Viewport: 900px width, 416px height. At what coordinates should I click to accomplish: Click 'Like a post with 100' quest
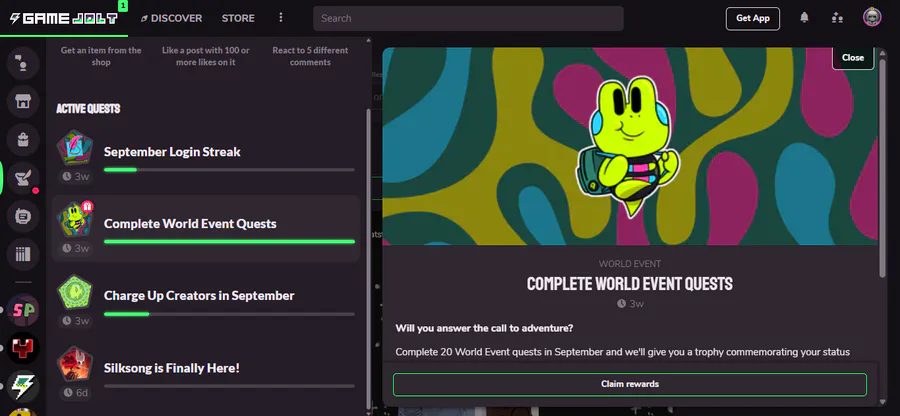point(205,56)
